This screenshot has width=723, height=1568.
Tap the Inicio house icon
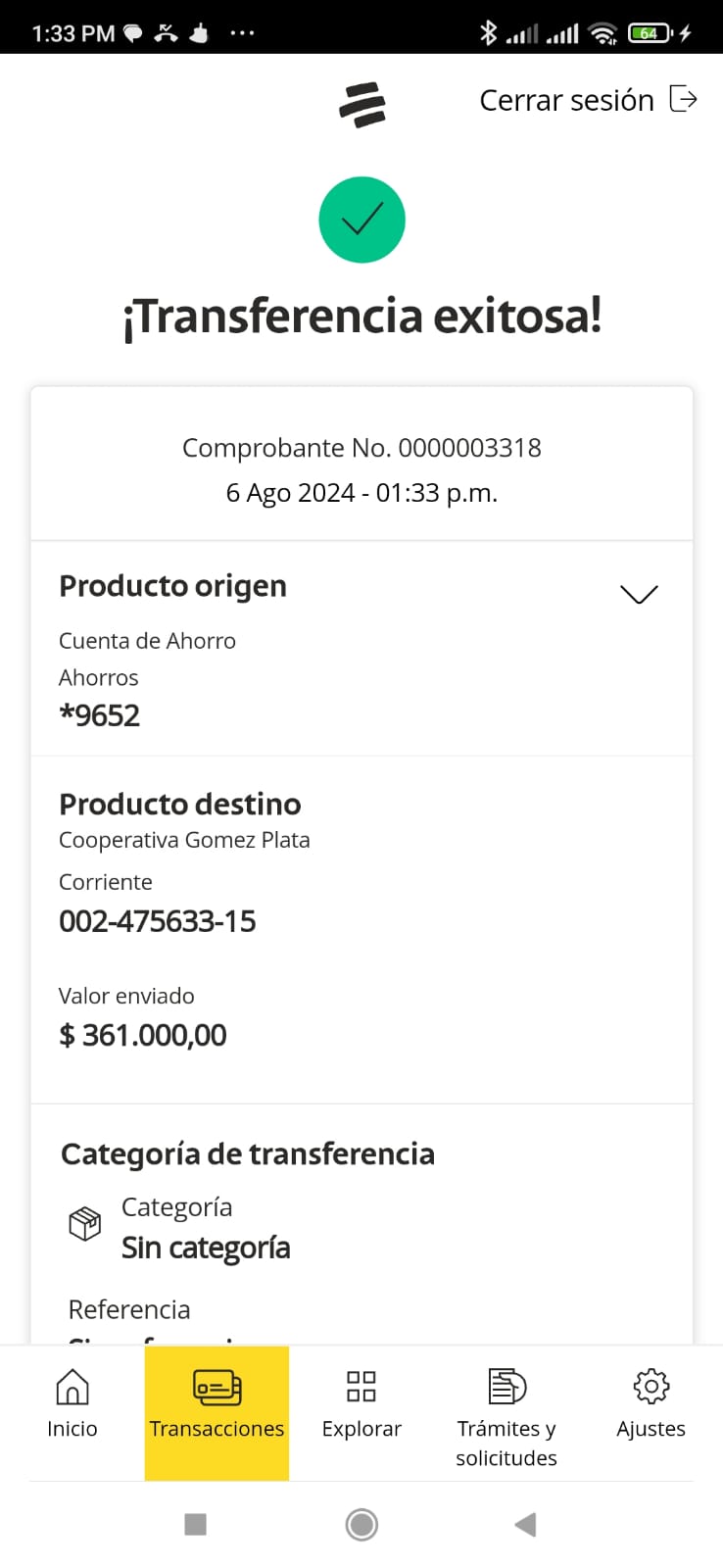click(x=72, y=1387)
